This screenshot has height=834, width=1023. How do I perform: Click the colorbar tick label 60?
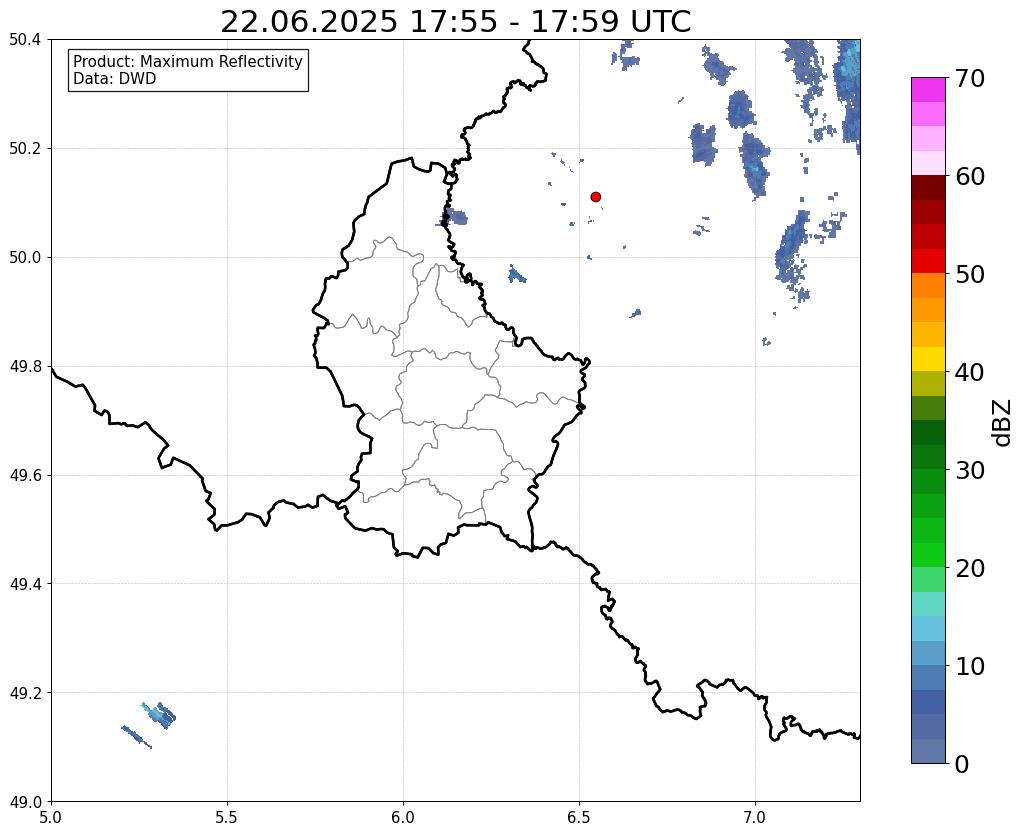[x=970, y=176]
